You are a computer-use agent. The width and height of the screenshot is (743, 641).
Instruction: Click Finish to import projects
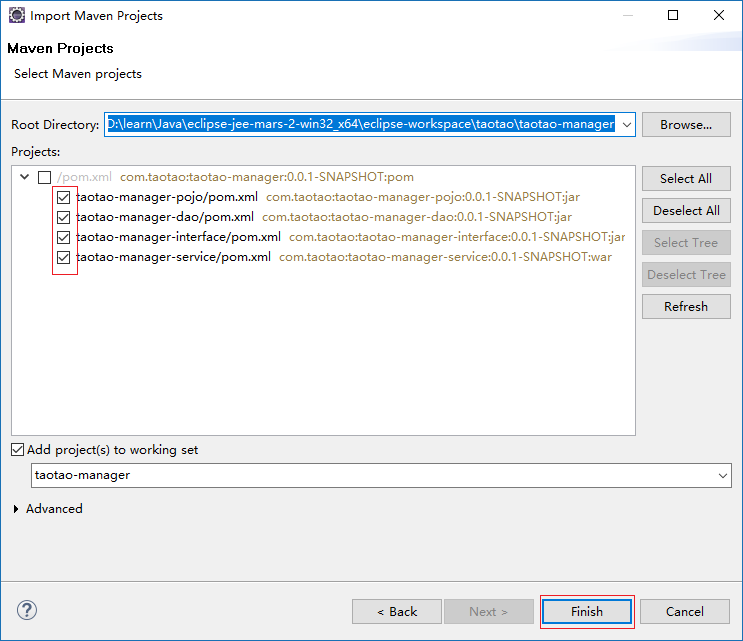click(x=587, y=611)
